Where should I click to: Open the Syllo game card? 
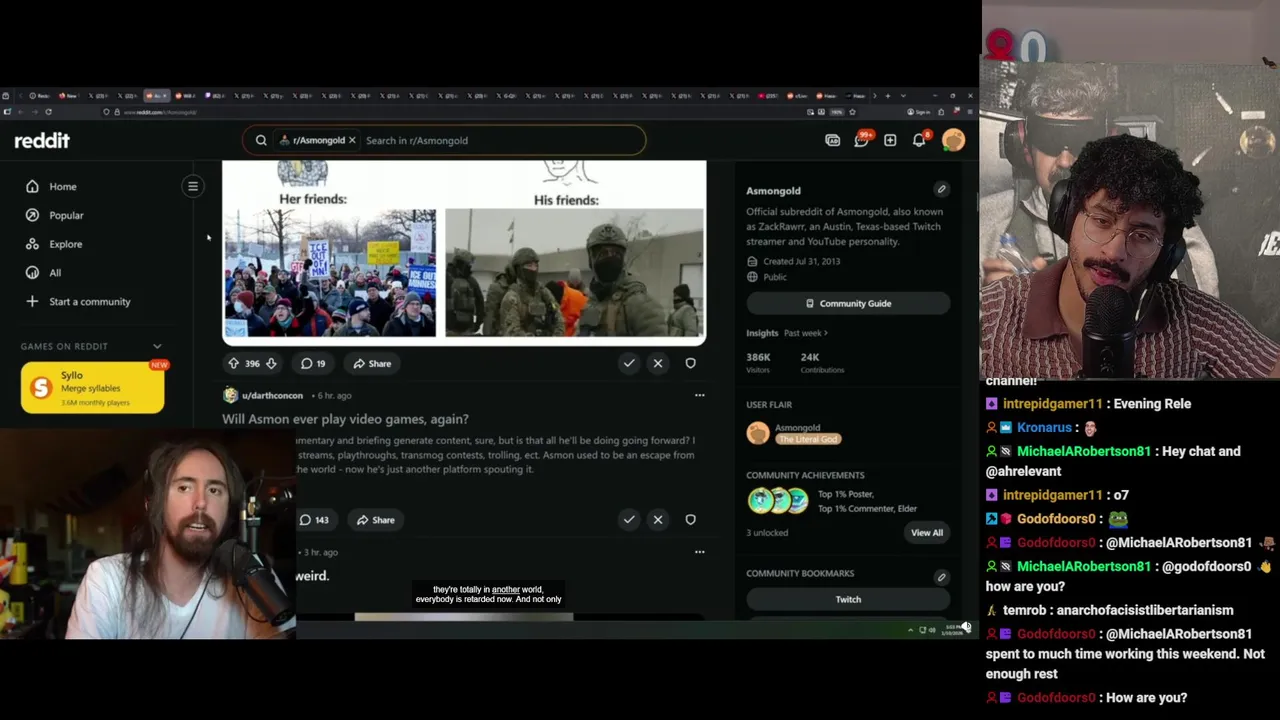pos(93,388)
